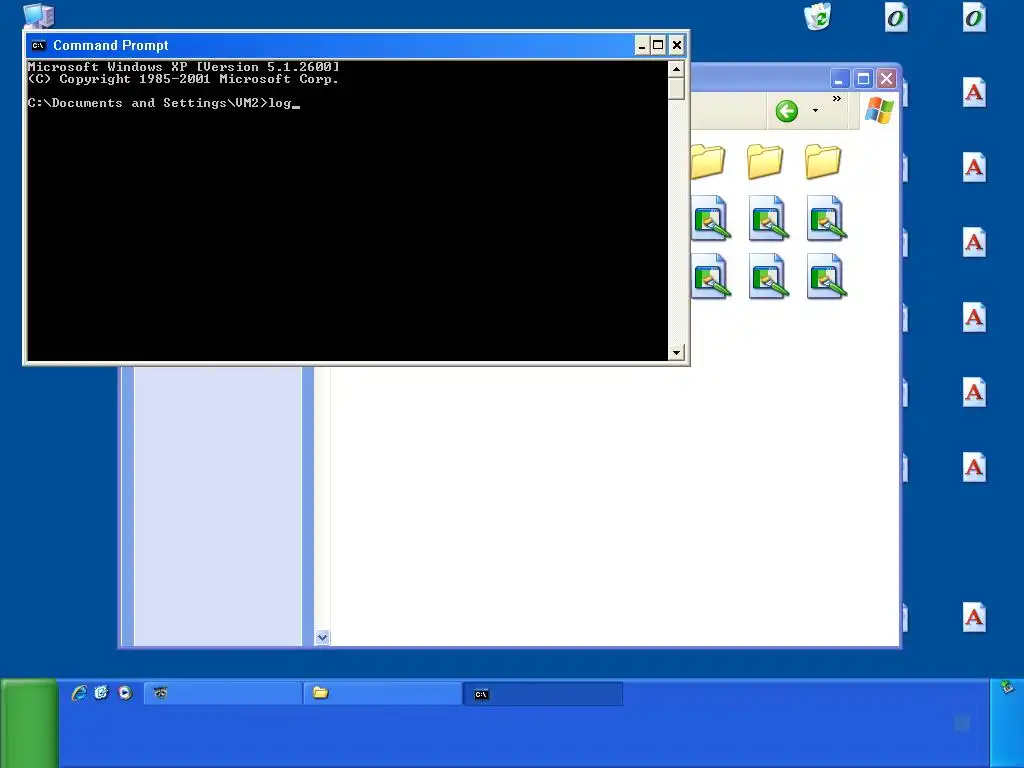Open the Command Prompt title bar system icon
Screen dimensions: 1024x768
[39, 45]
